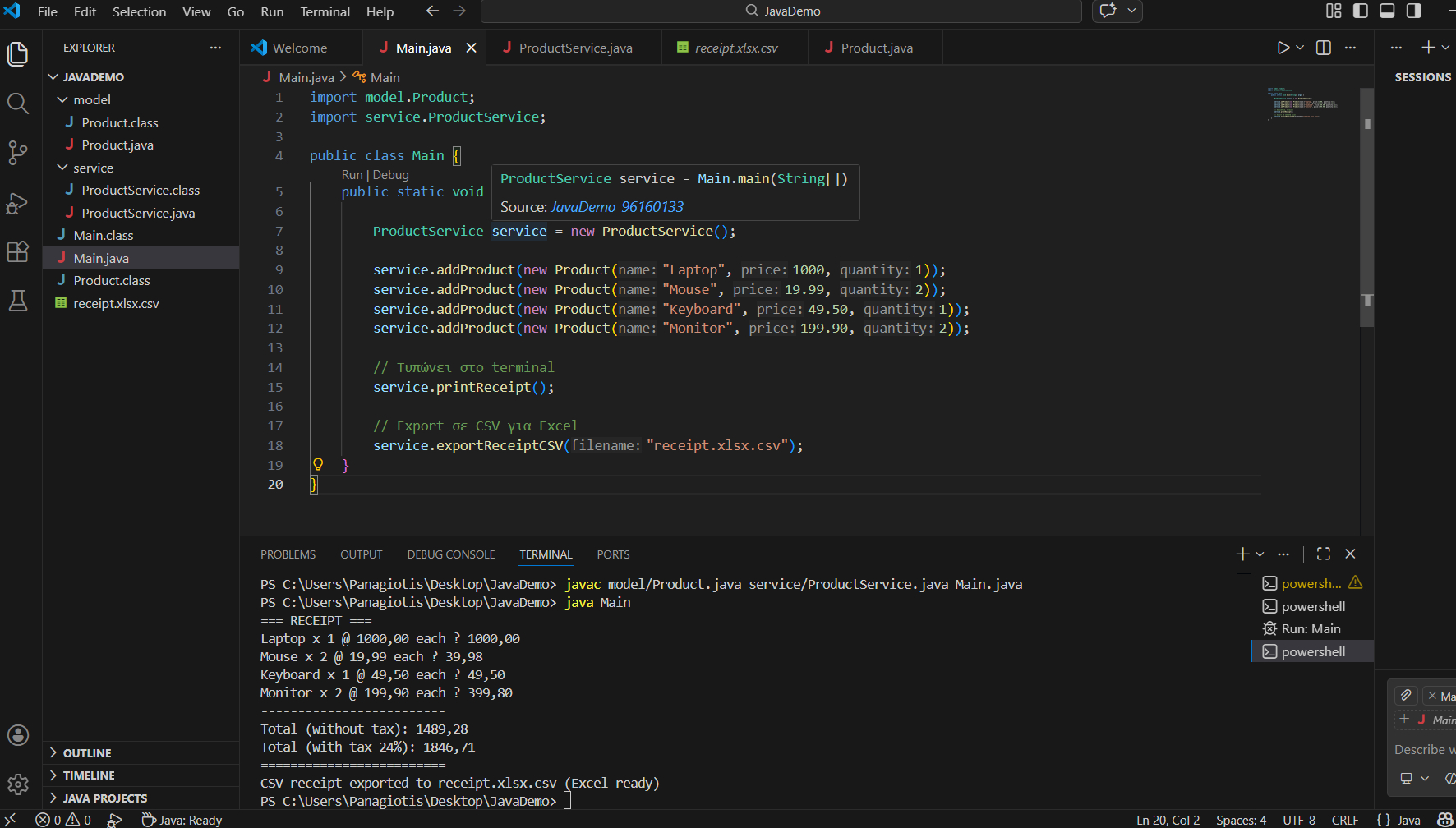
Task: Click Ln 20, Col 2 status entry
Action: pyautogui.click(x=1168, y=820)
